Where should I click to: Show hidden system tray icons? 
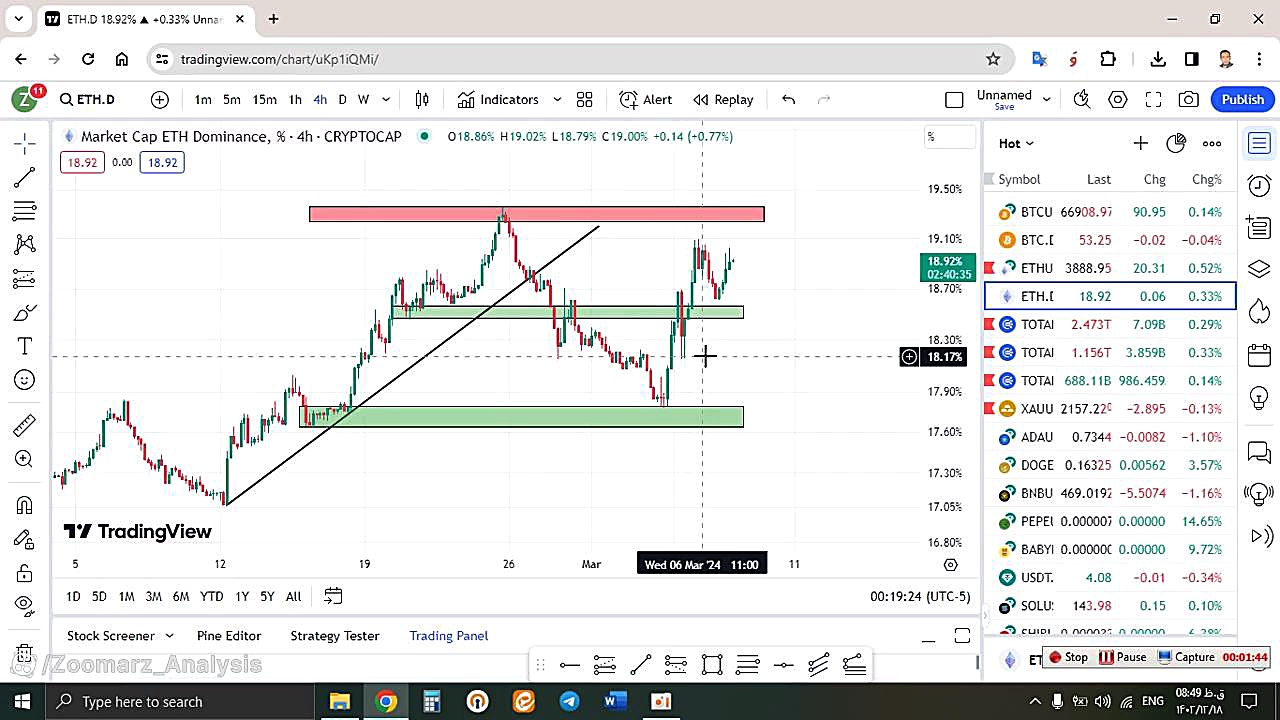point(1035,701)
